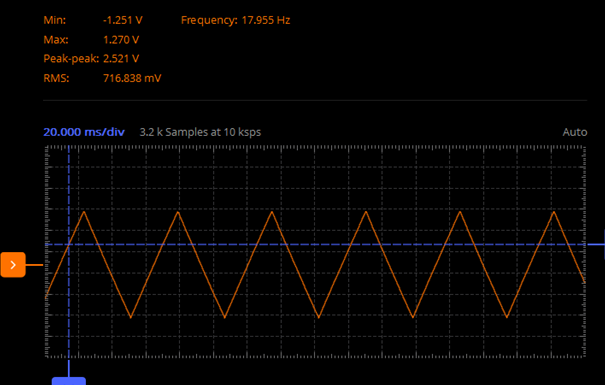Click the first peak of the orange triangle waveform
Viewport: 605px width, 385px height.
pyautogui.click(x=84, y=212)
